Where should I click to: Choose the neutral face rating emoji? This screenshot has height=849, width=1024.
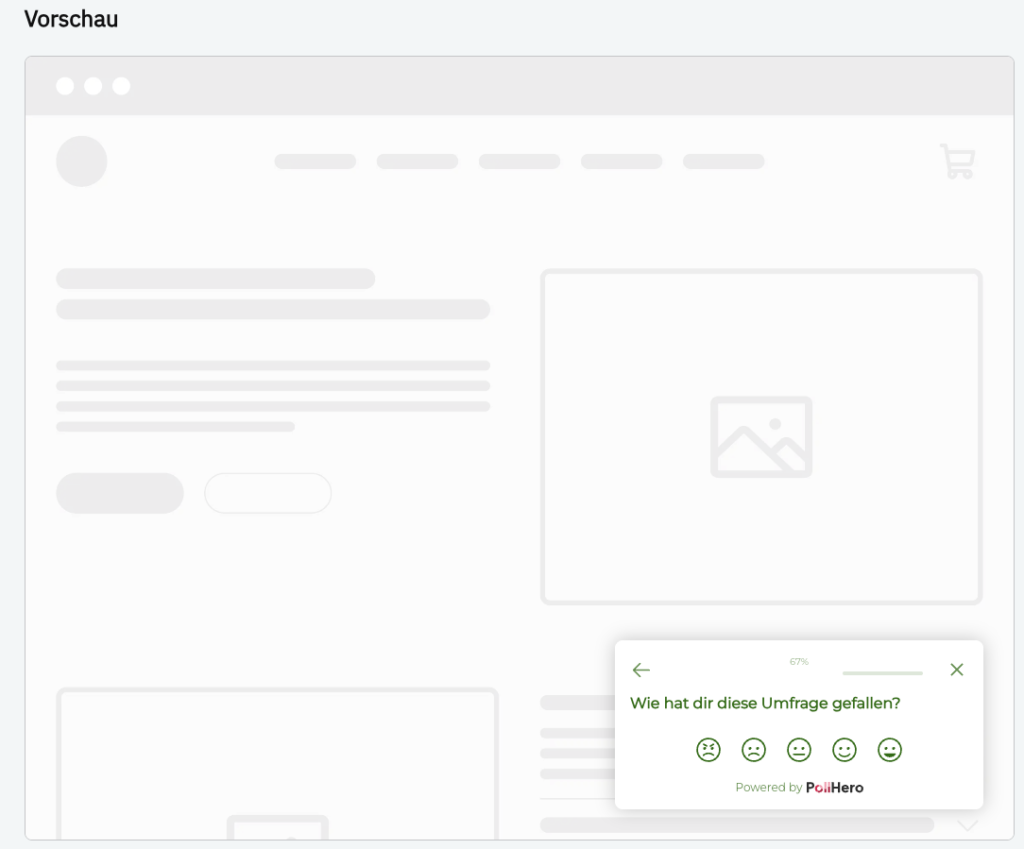pyautogui.click(x=799, y=750)
